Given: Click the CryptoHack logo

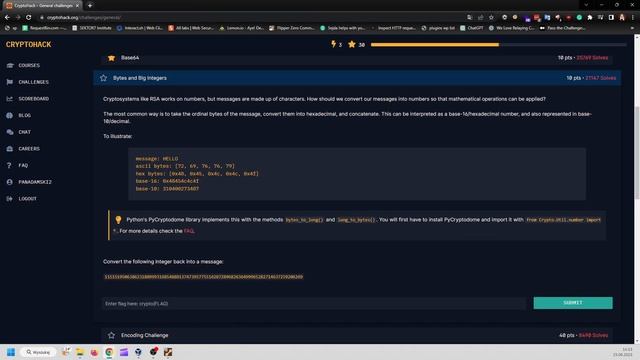Looking at the screenshot, I should coord(29,44).
